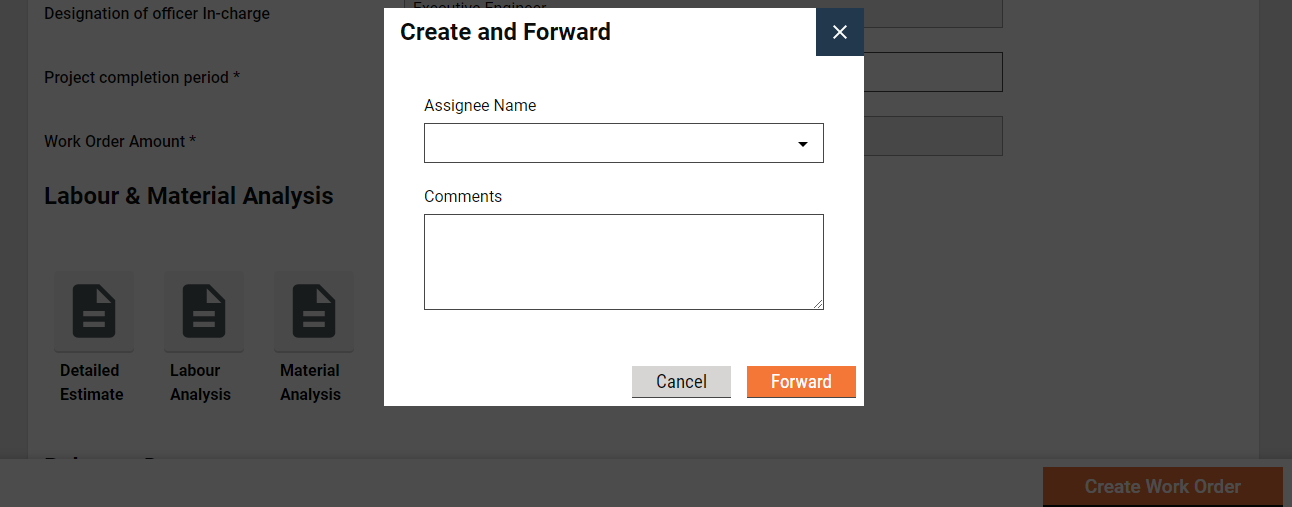Screen dimensions: 1292x507
Task: Open the Labour Analysis document icon
Action: [x=204, y=311]
